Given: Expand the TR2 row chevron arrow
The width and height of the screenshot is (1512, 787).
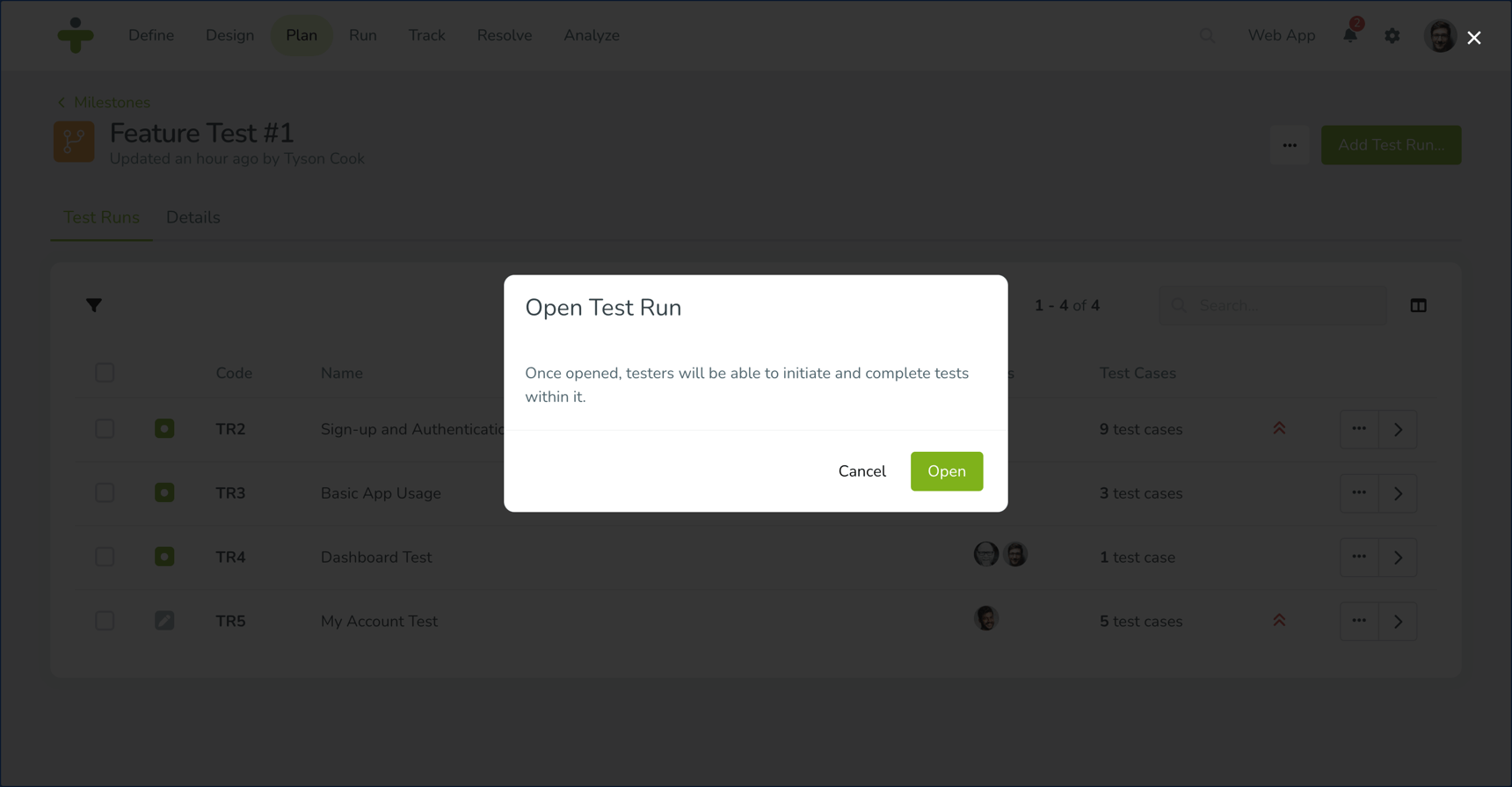Looking at the screenshot, I should (1398, 429).
